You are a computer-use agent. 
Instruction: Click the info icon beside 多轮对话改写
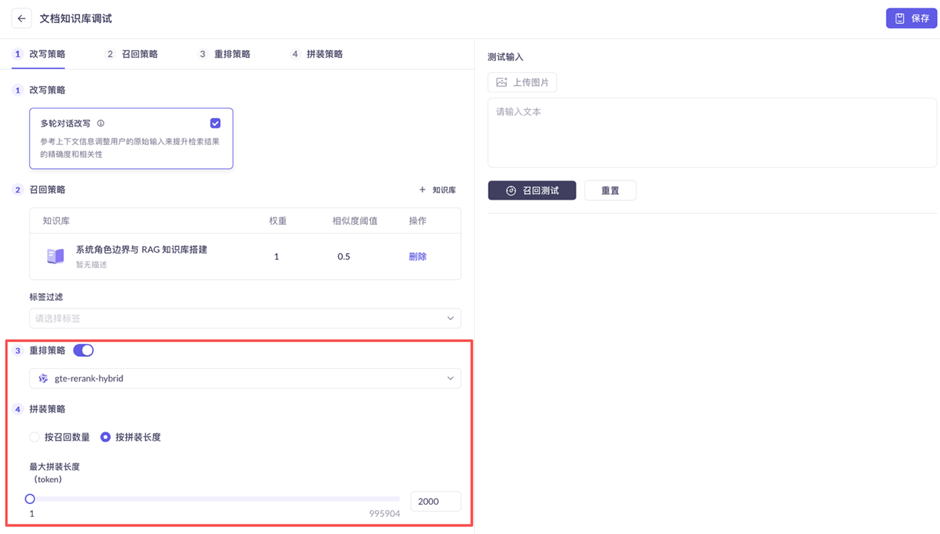click(101, 123)
